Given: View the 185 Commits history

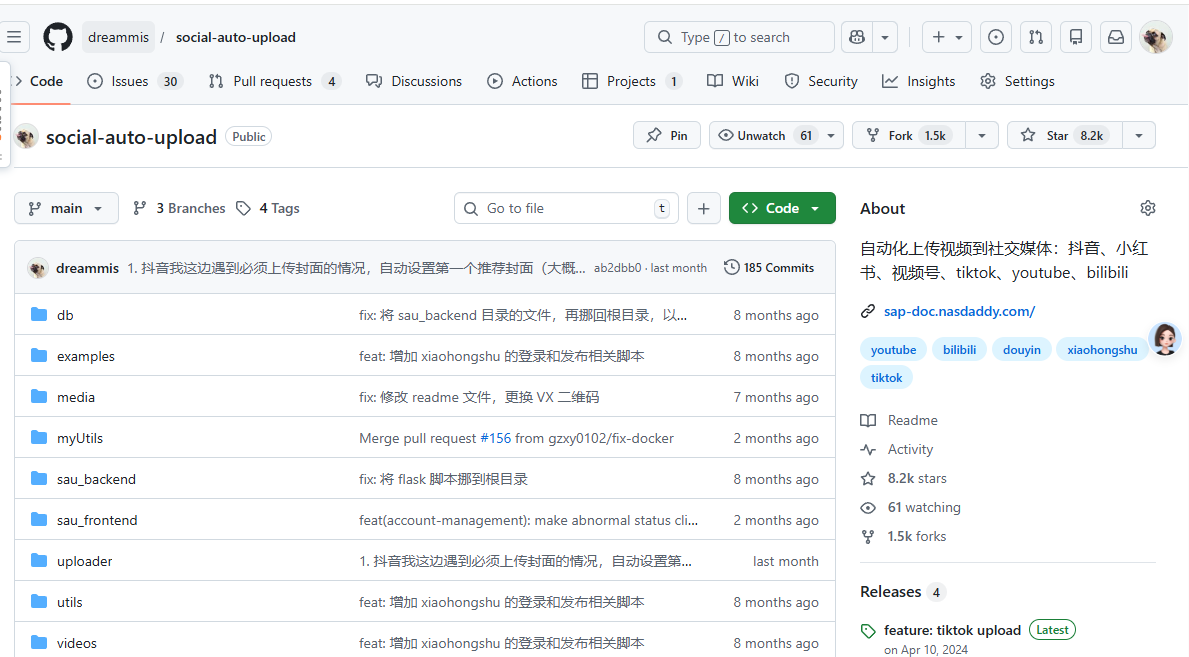Looking at the screenshot, I should click(769, 267).
